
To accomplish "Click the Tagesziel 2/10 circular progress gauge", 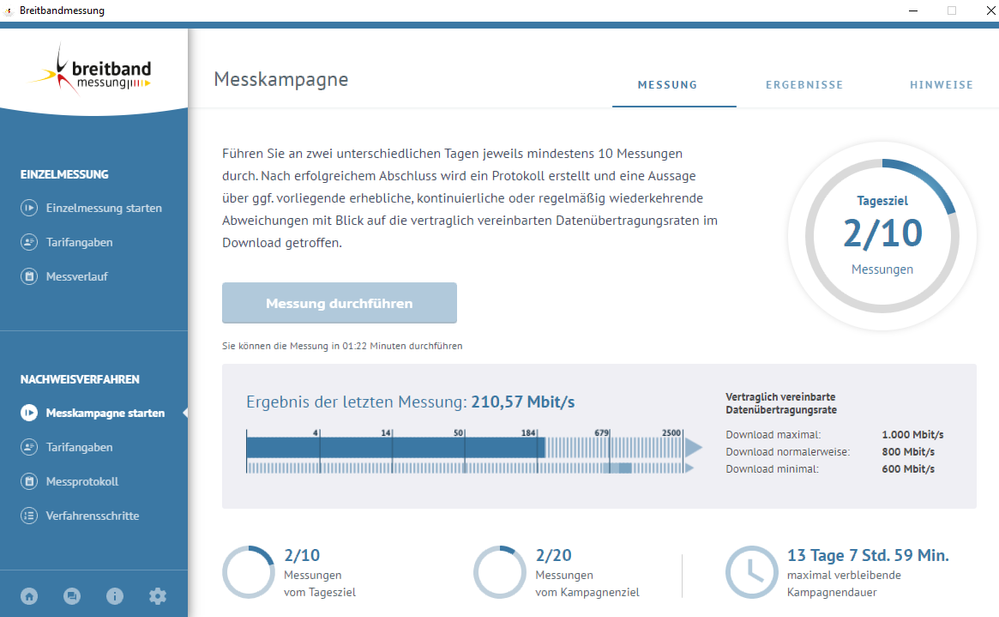I will point(882,236).
